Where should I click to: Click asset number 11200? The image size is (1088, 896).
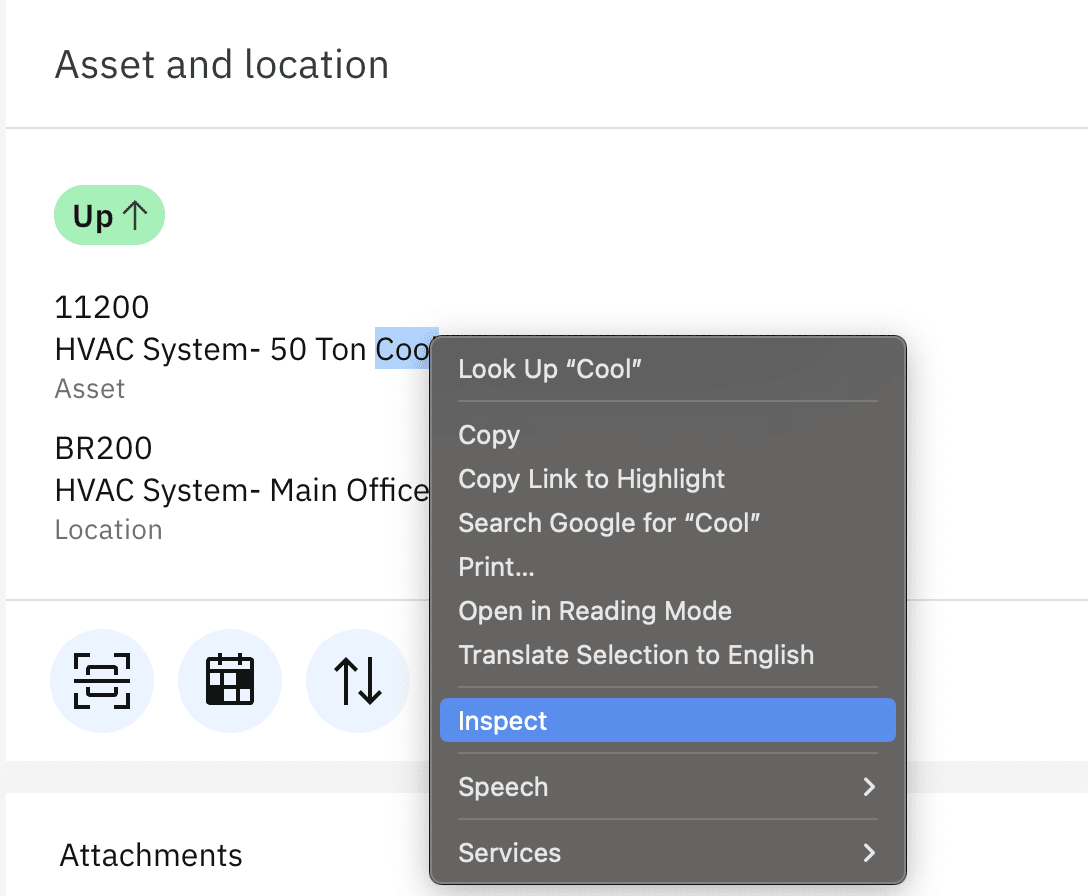pyautogui.click(x=102, y=306)
